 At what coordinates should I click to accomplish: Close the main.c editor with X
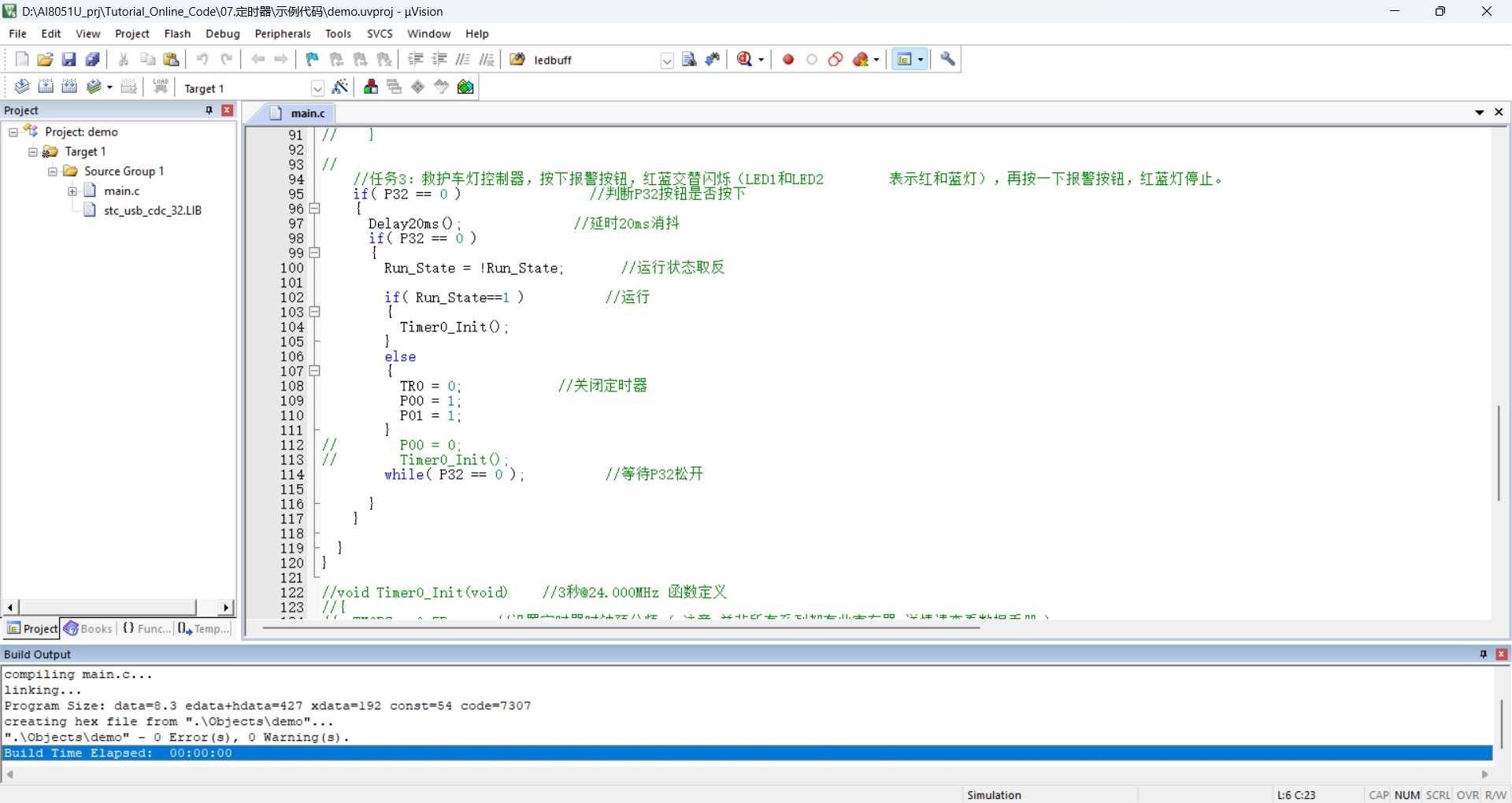1499,113
